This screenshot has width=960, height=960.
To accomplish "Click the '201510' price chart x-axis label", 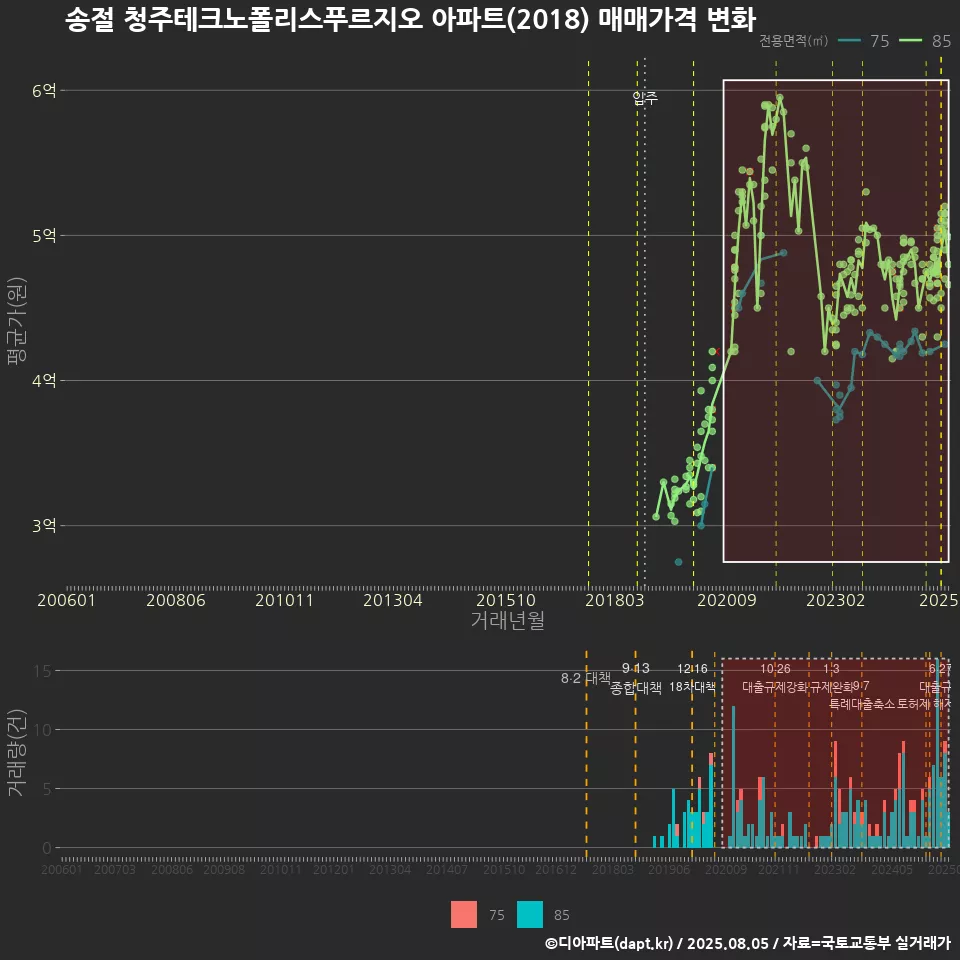I will coord(506,600).
